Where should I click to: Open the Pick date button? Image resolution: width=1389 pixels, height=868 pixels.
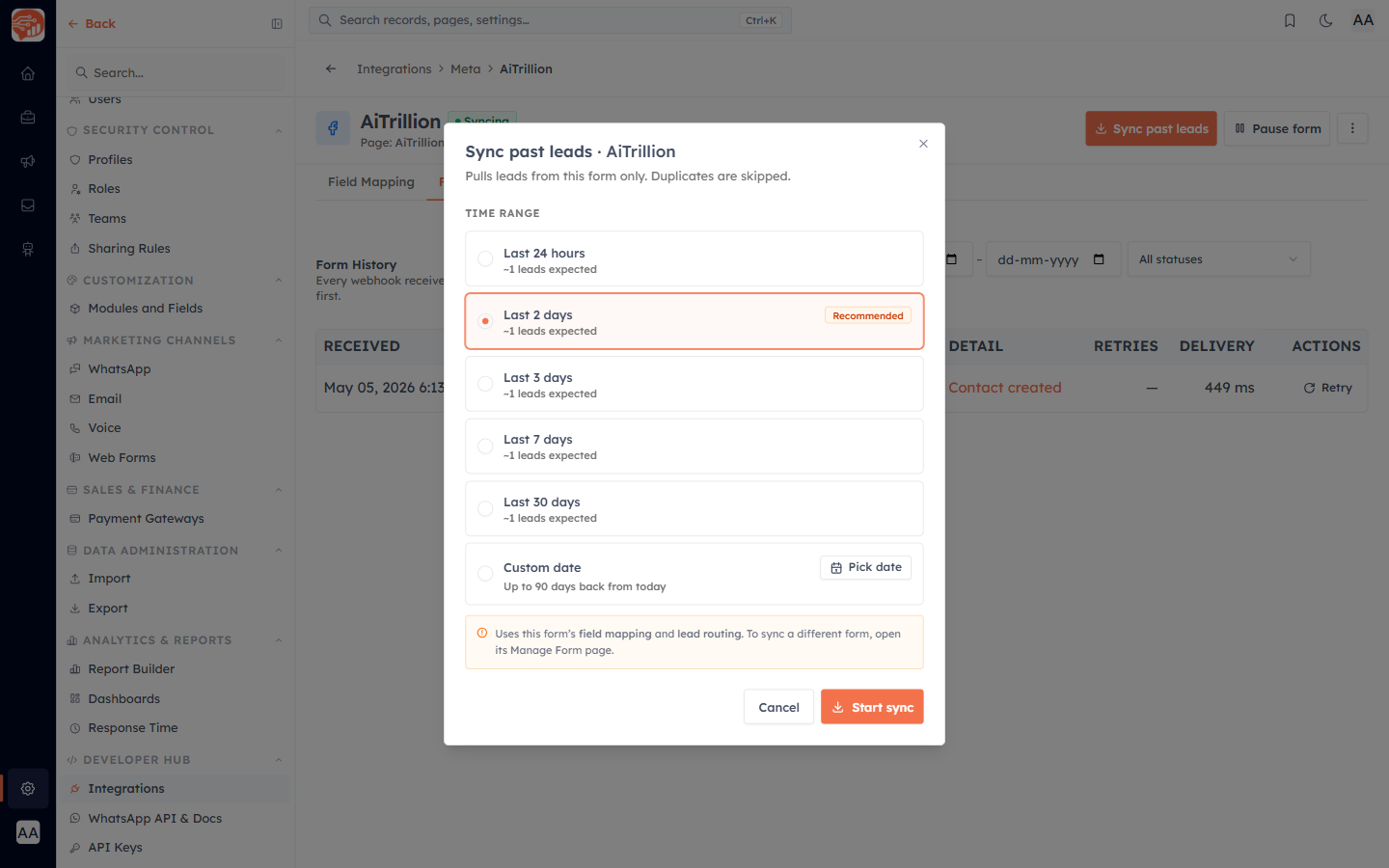865,567
